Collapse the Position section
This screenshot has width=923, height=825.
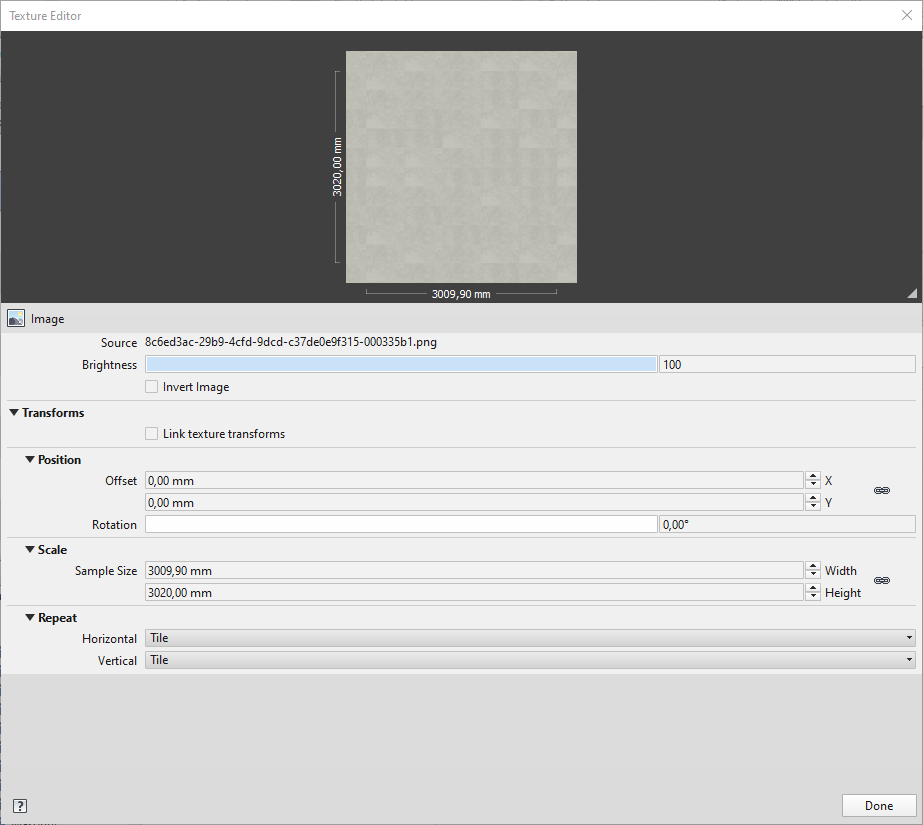(x=29, y=459)
